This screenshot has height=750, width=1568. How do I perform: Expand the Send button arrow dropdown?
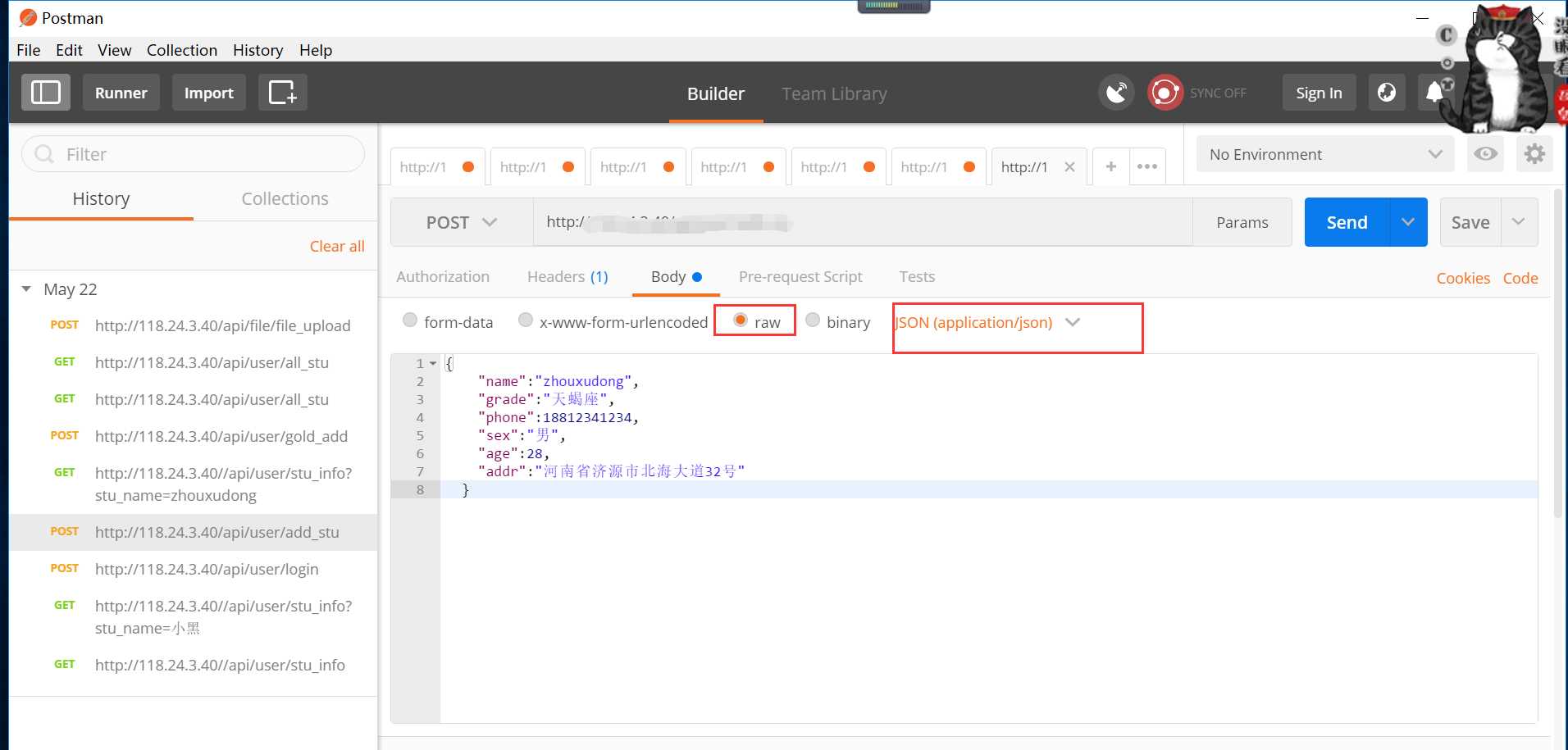[x=1408, y=222]
